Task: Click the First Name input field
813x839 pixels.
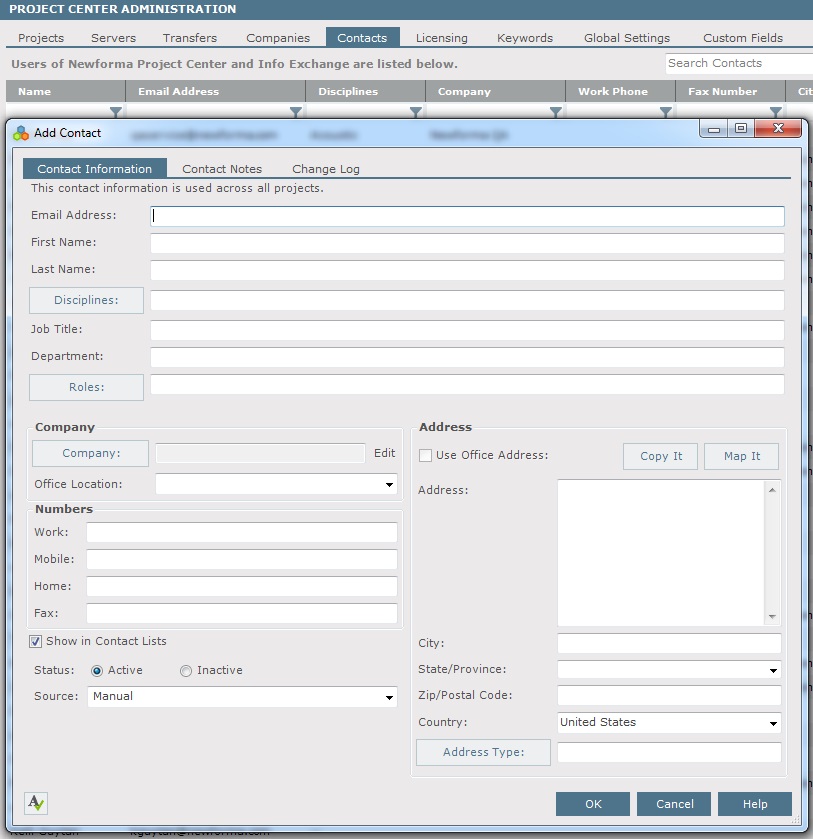Action: point(467,243)
